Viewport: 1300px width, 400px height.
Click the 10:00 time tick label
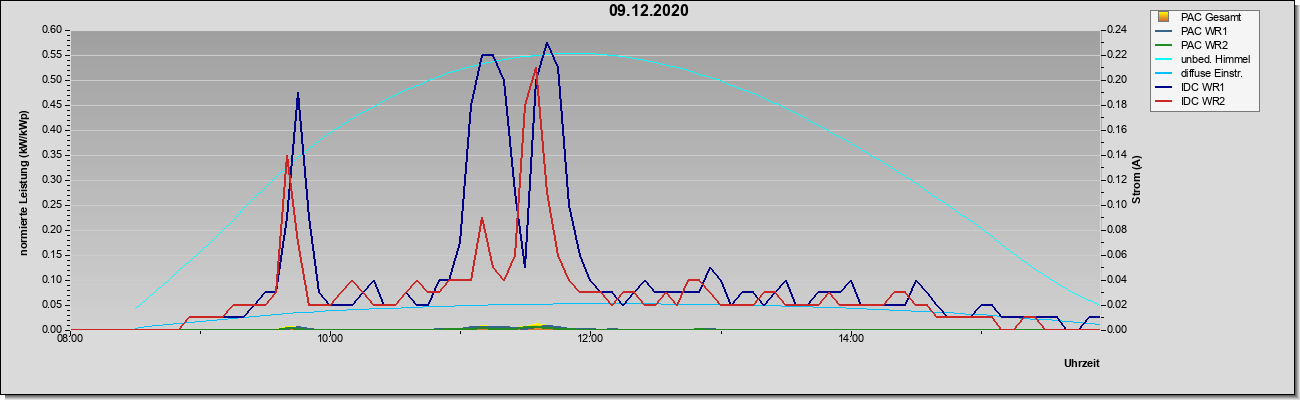pos(329,340)
